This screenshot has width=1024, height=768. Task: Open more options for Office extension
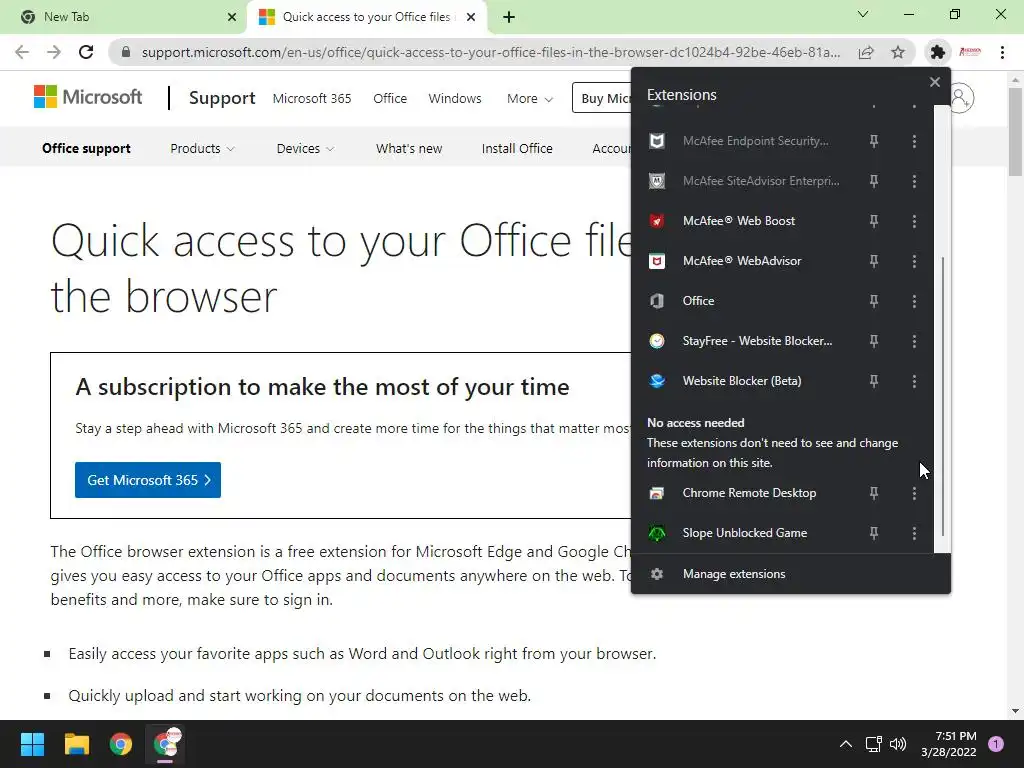(x=914, y=301)
